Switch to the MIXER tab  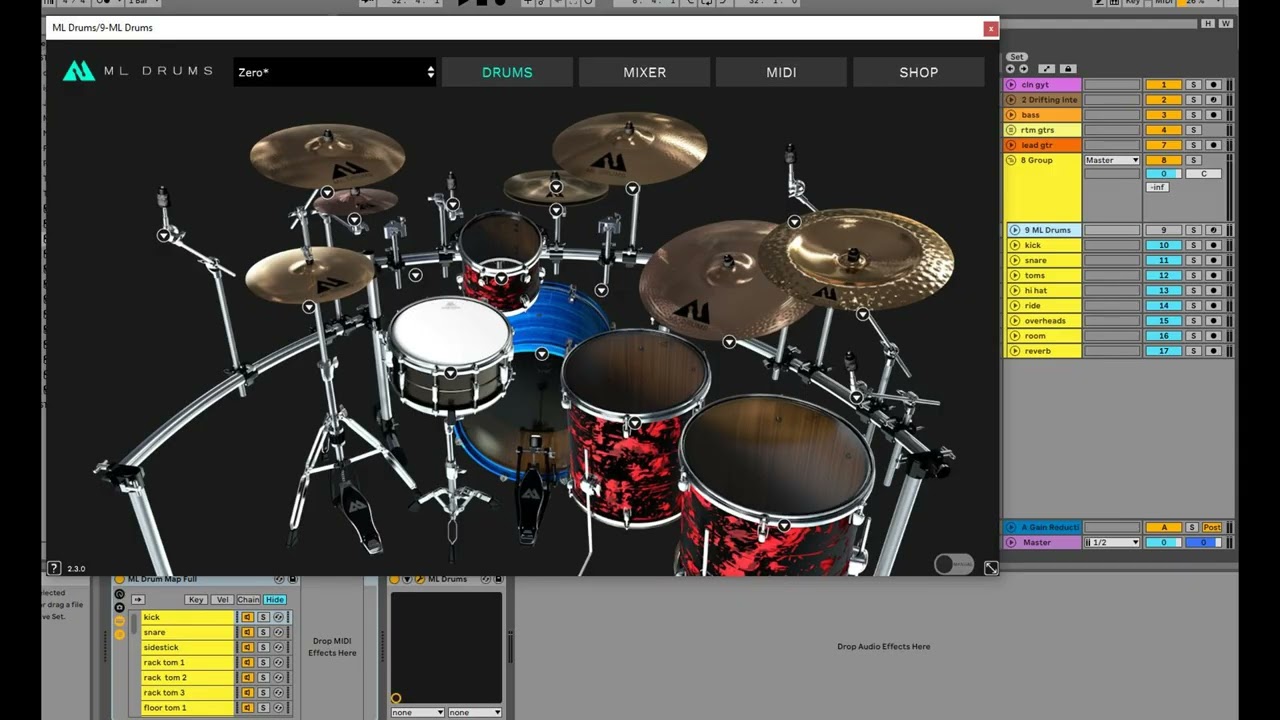[645, 72]
